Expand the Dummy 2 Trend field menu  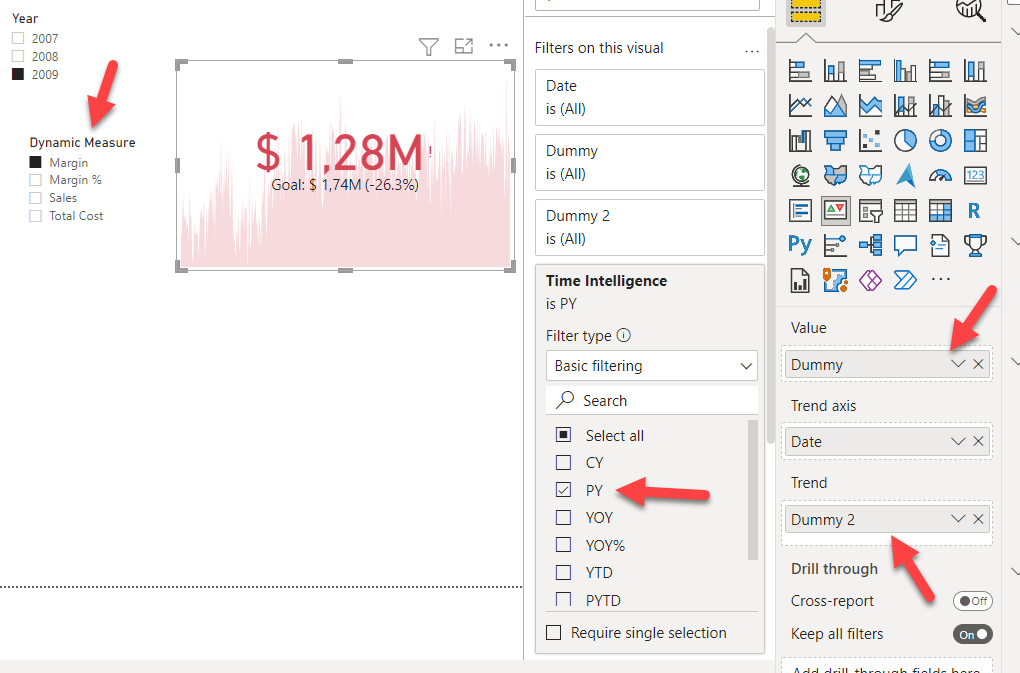coord(958,519)
